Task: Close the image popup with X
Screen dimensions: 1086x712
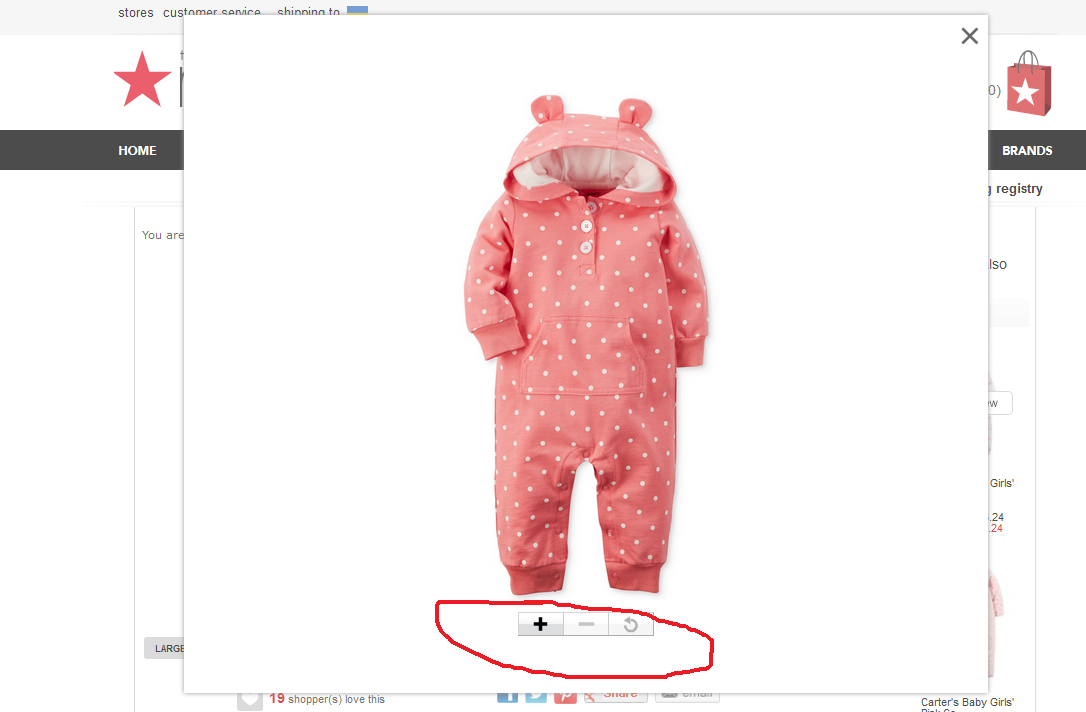Action: [x=970, y=36]
